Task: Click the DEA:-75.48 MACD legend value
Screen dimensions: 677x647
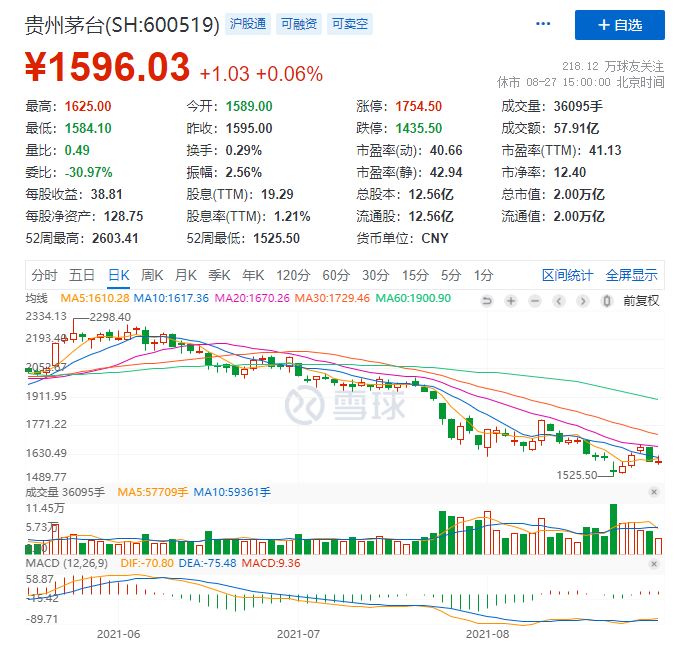Action: point(207,563)
